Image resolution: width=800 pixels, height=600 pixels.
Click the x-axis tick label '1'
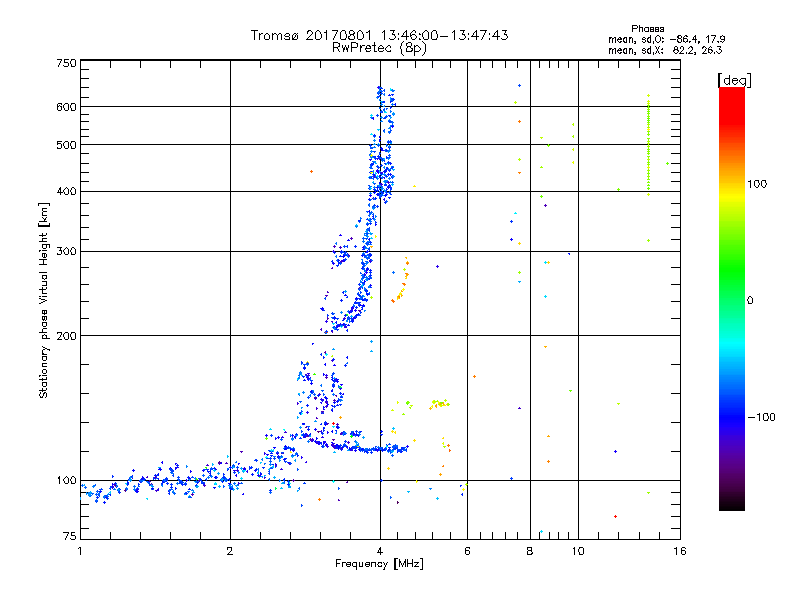(x=80, y=551)
